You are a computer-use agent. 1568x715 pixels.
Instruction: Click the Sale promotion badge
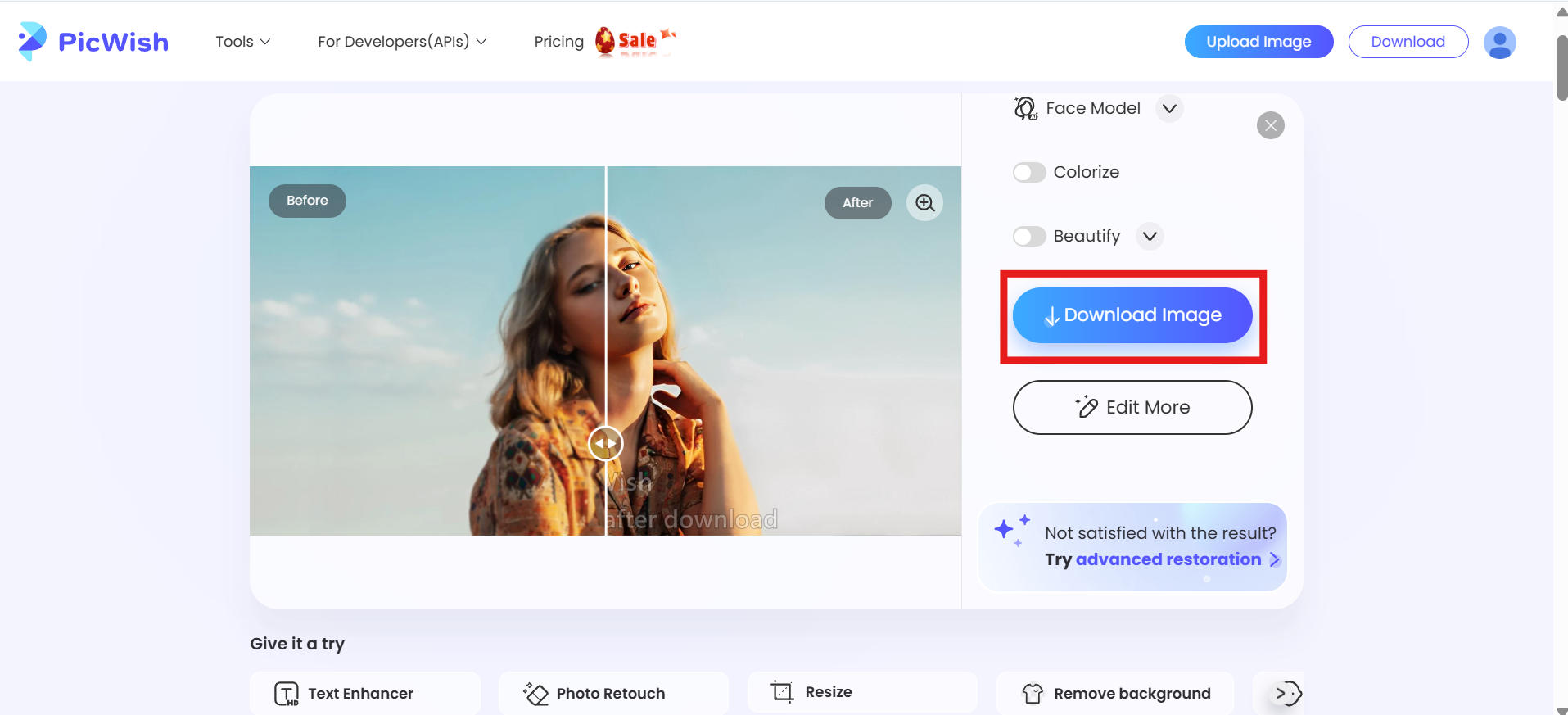[635, 41]
